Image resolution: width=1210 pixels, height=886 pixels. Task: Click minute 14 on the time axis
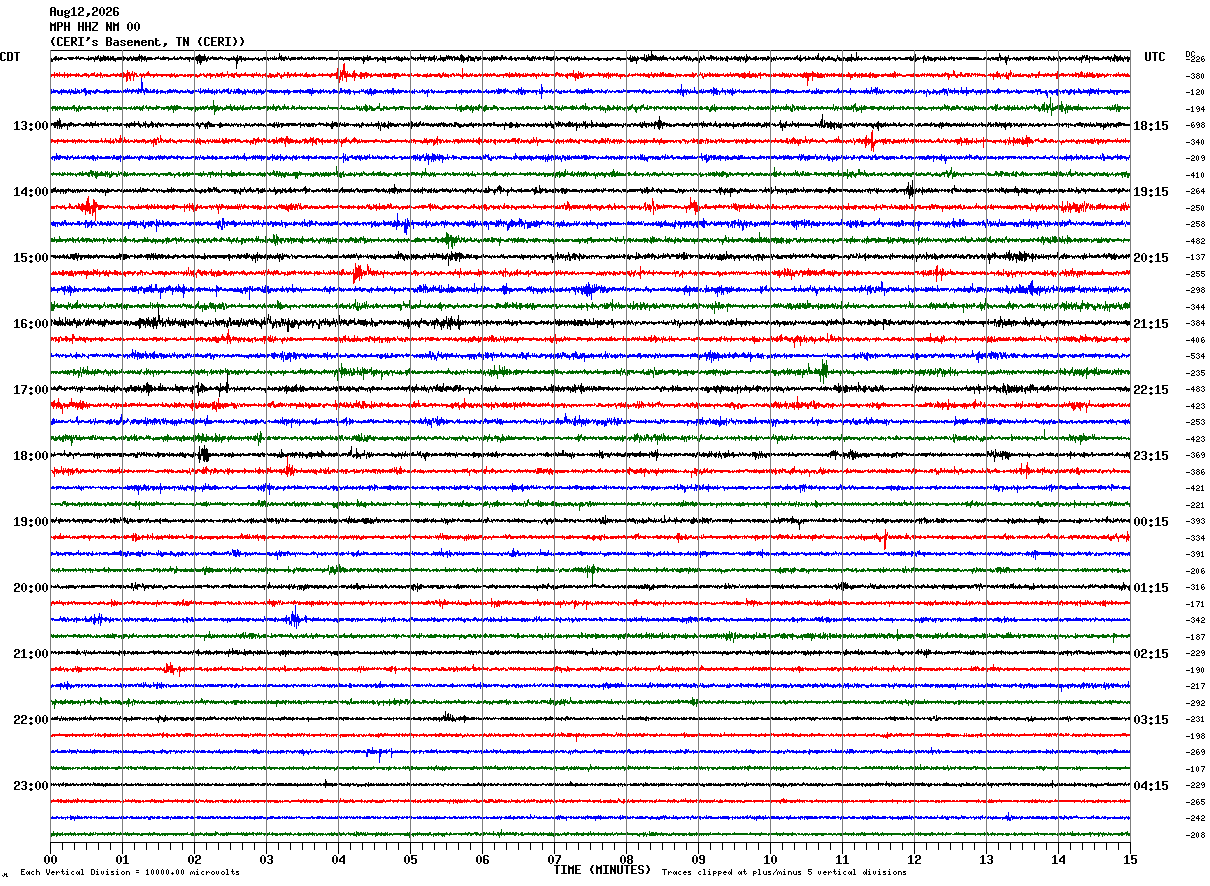pos(1058,859)
